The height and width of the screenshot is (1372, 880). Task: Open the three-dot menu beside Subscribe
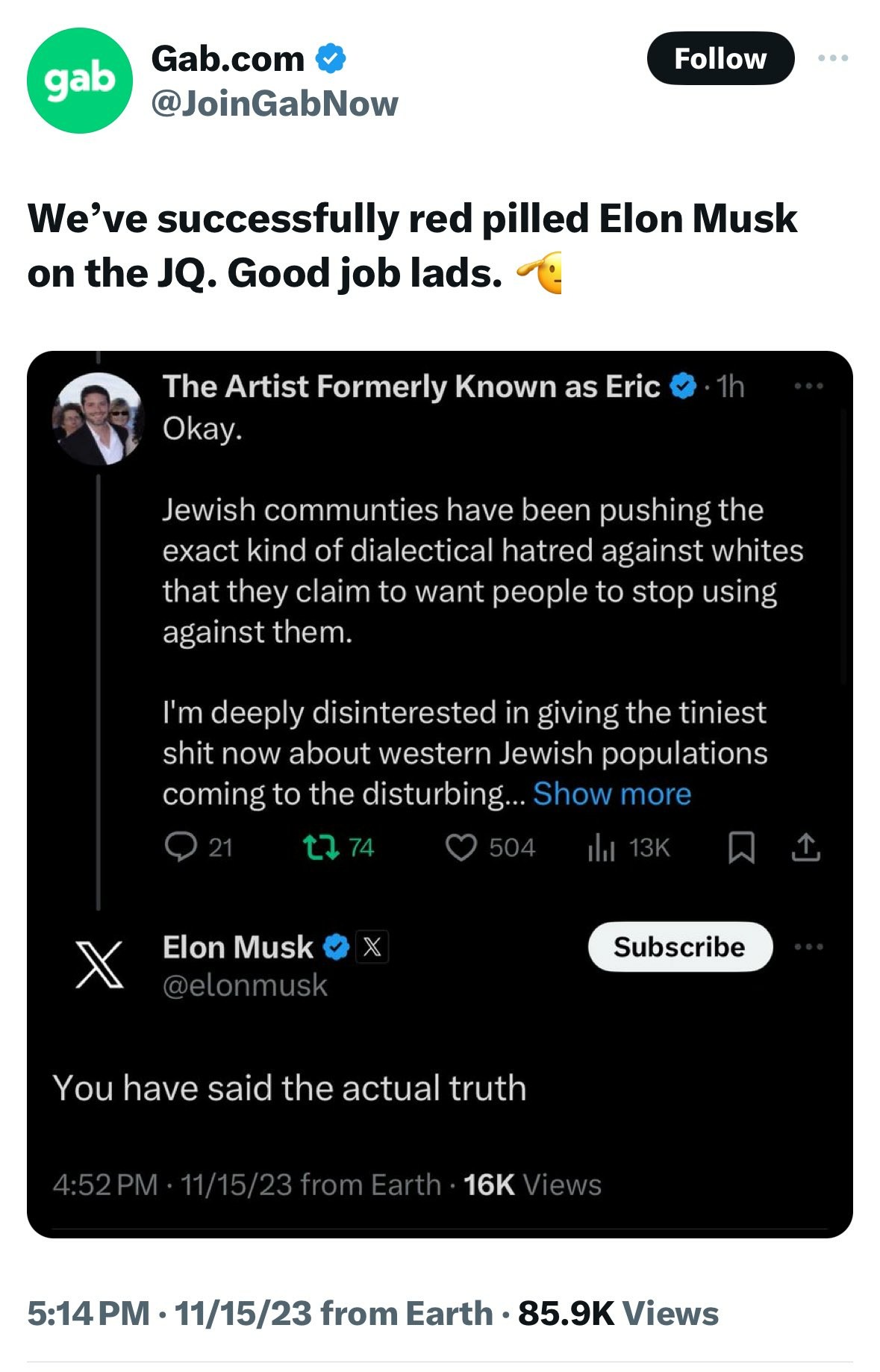point(809,947)
